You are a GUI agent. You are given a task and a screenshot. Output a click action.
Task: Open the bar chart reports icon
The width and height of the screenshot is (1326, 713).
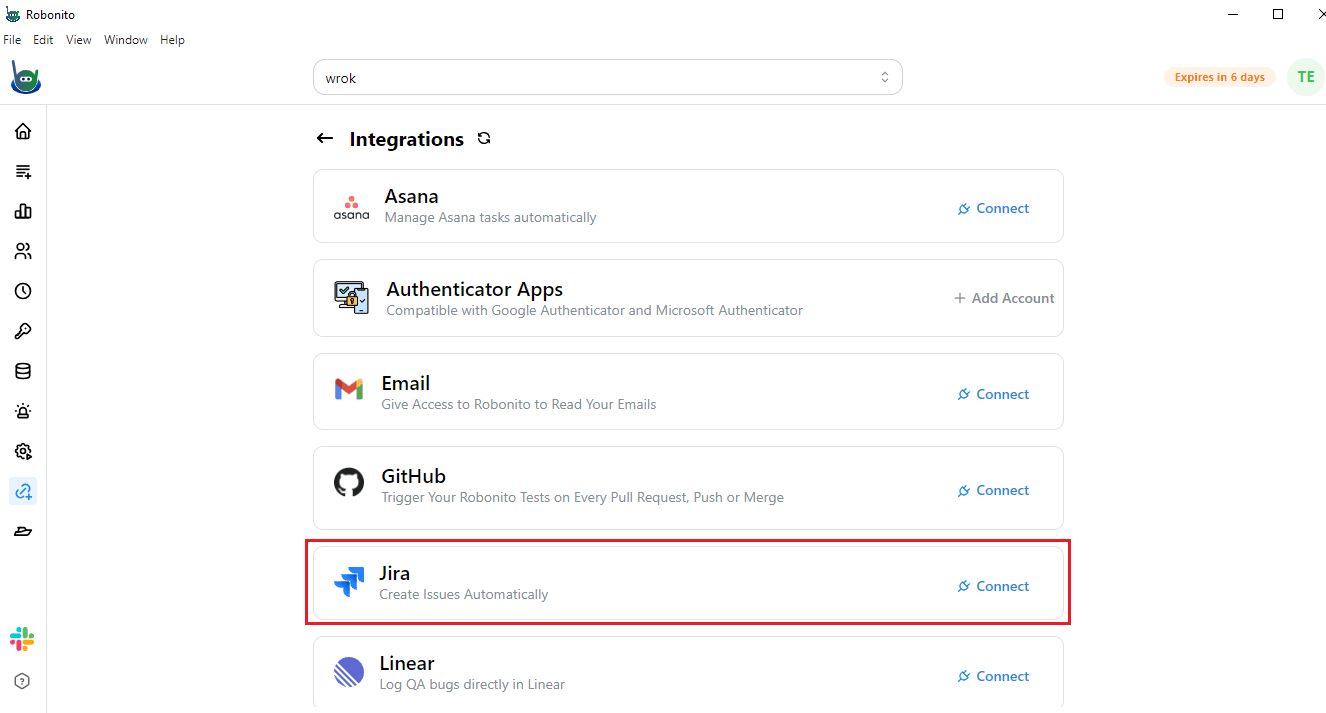(22, 211)
